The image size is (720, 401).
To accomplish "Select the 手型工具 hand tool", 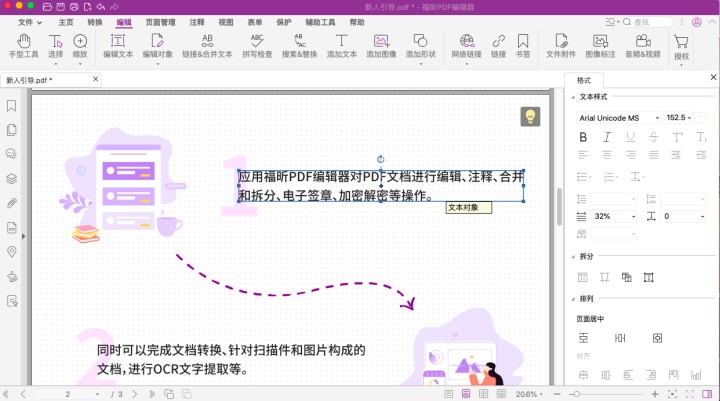I will click(22, 46).
